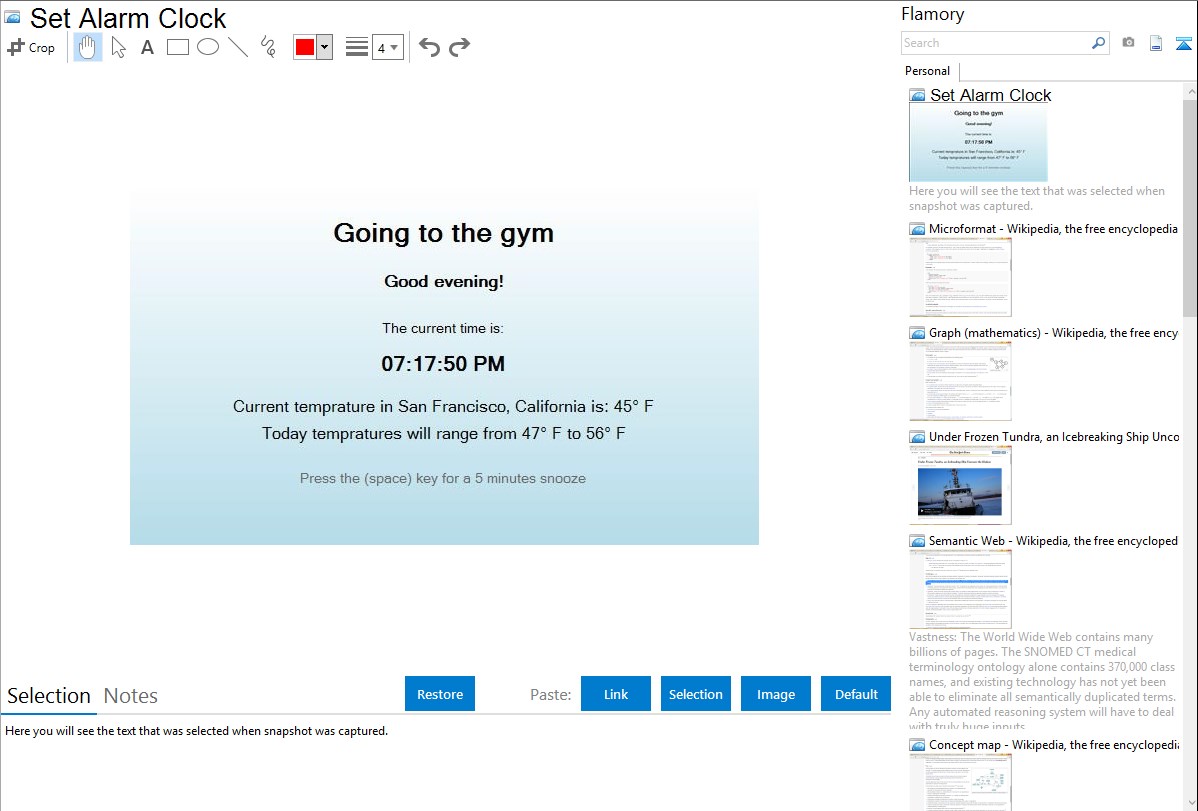Click the sidebar scroll up arrow
Screen dimensions: 1198x811
1190,91
